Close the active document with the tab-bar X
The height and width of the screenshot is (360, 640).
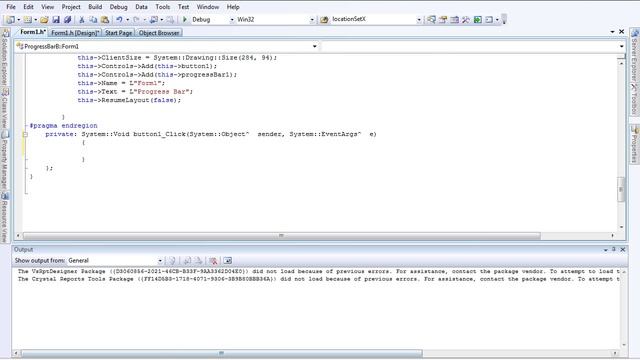pos(621,32)
